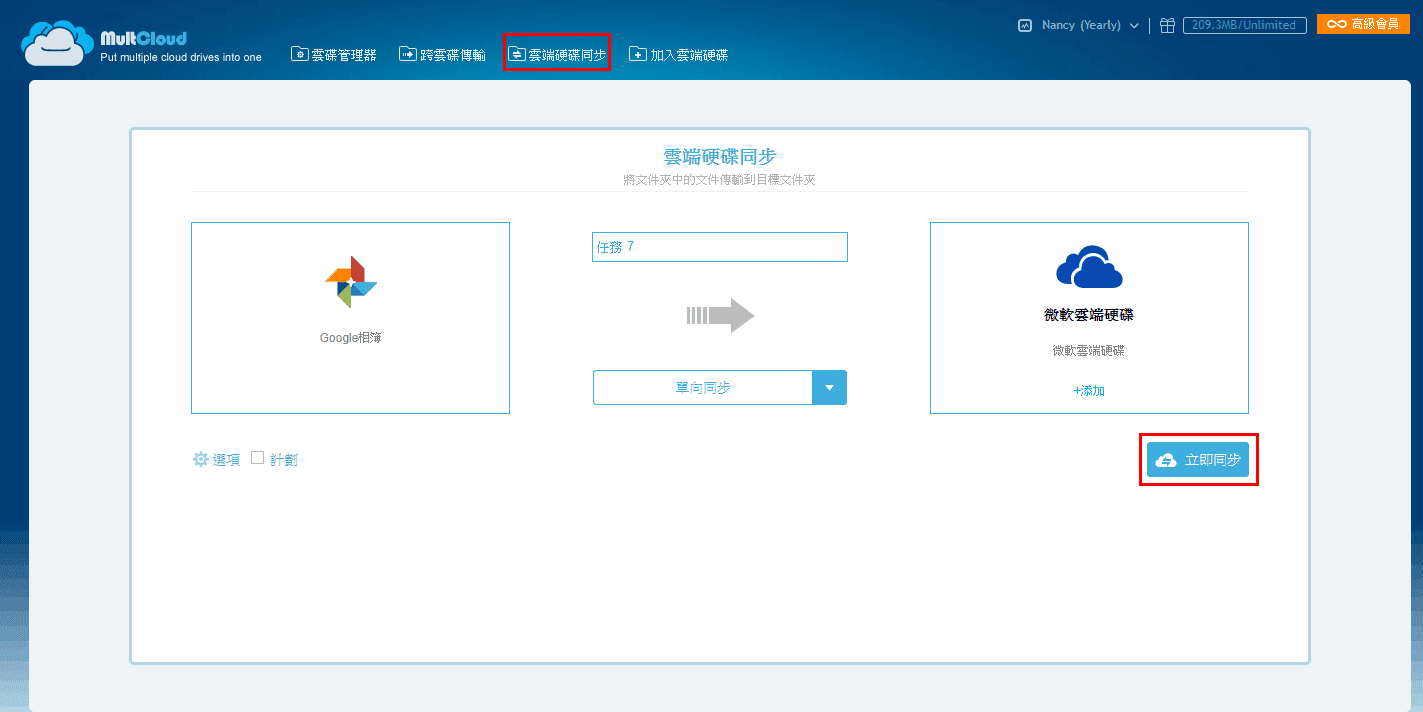
Task: Click the 任務 7 task name field
Action: 720,247
